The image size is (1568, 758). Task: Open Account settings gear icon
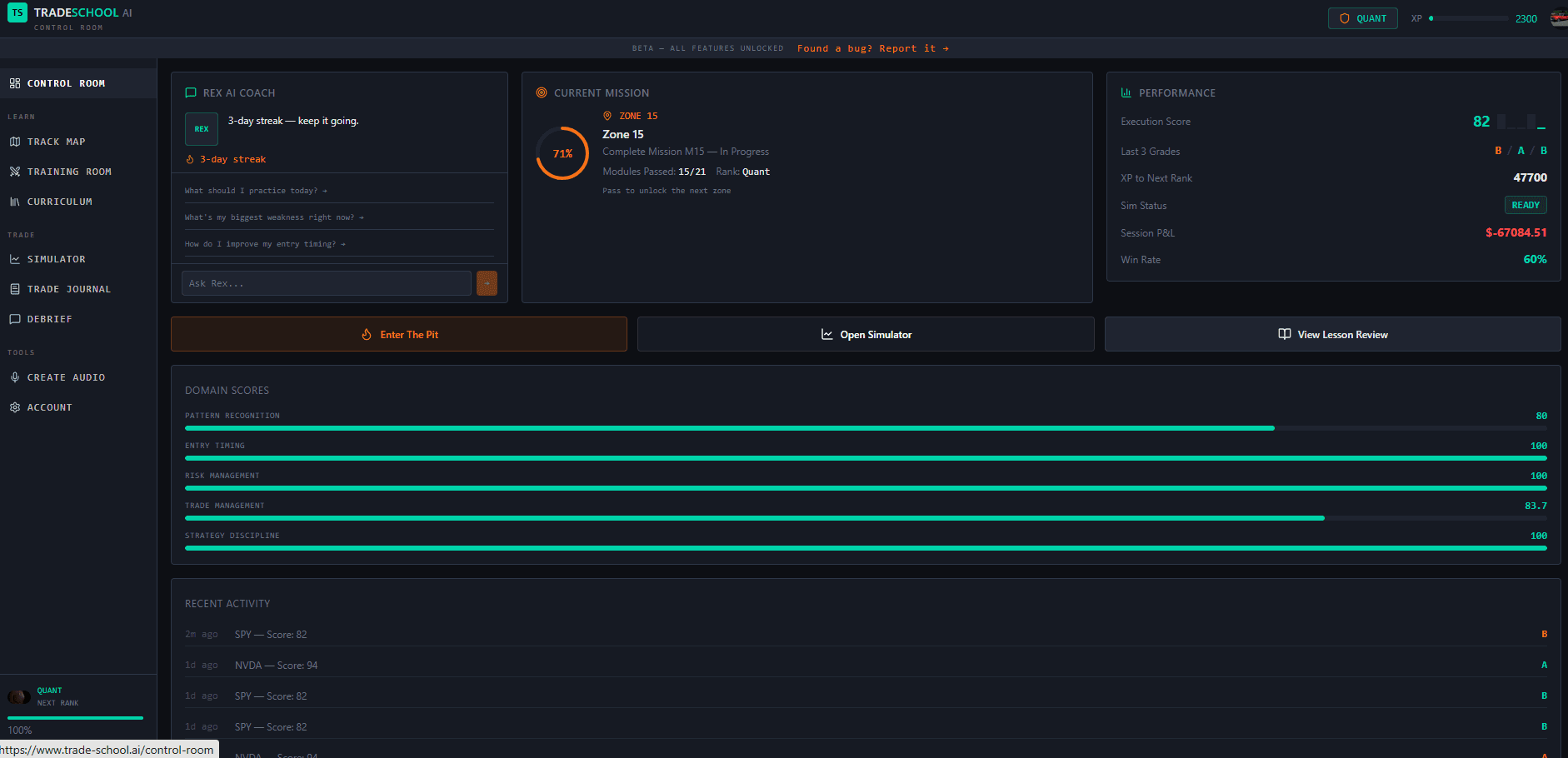coord(15,407)
